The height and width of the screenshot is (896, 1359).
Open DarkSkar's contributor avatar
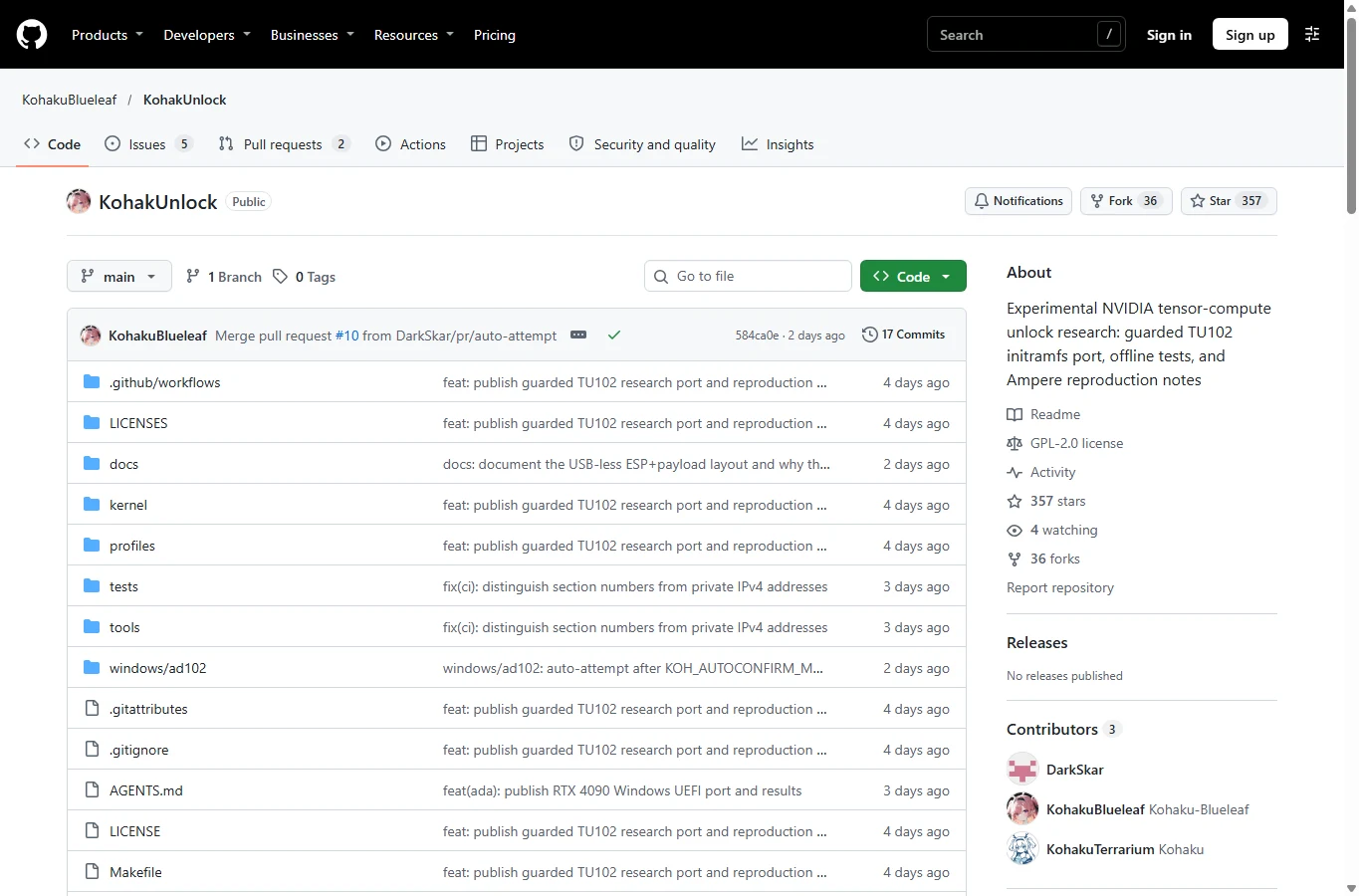[1022, 770]
